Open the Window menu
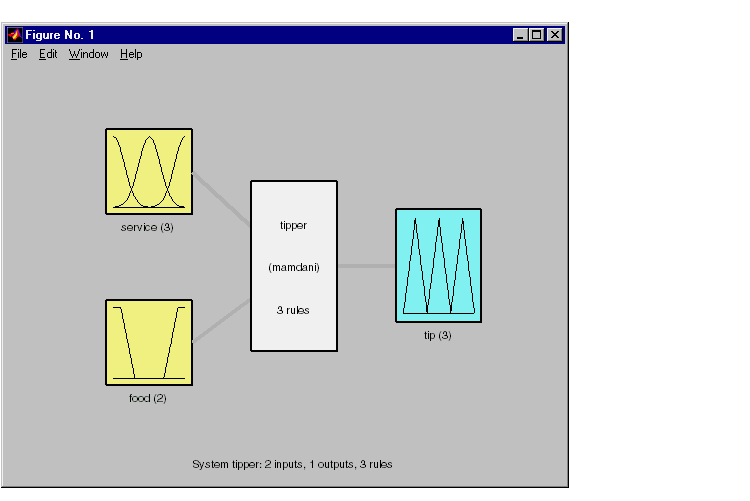The height and width of the screenshot is (501, 750). click(x=88, y=54)
